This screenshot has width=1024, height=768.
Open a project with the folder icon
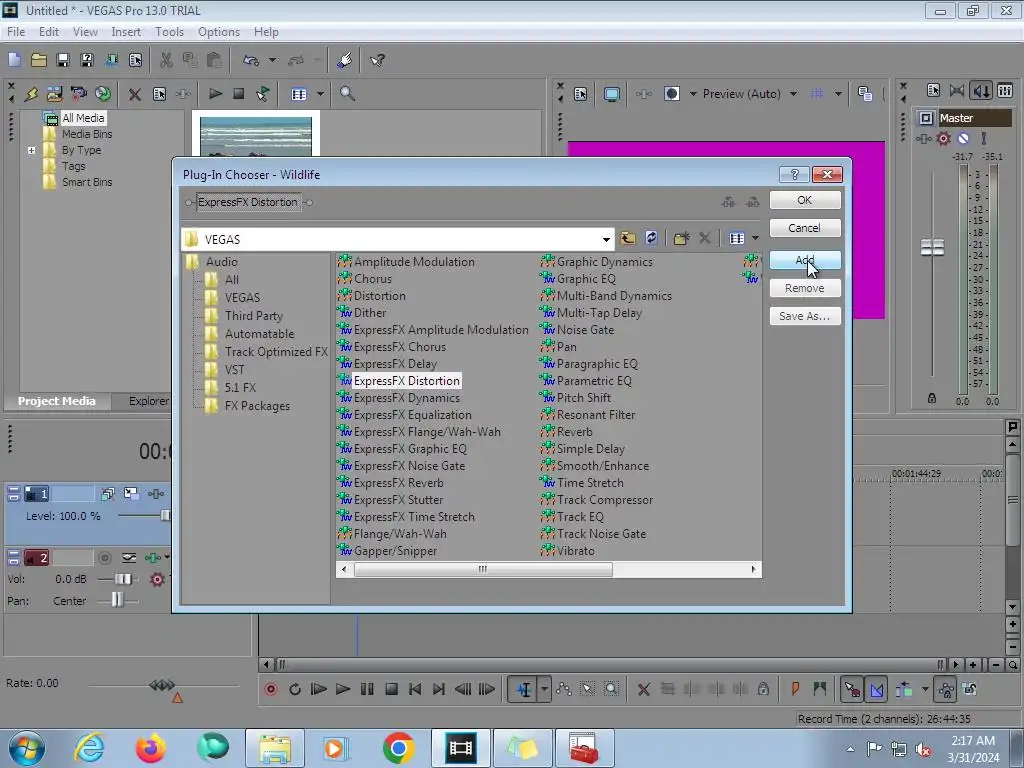click(39, 60)
